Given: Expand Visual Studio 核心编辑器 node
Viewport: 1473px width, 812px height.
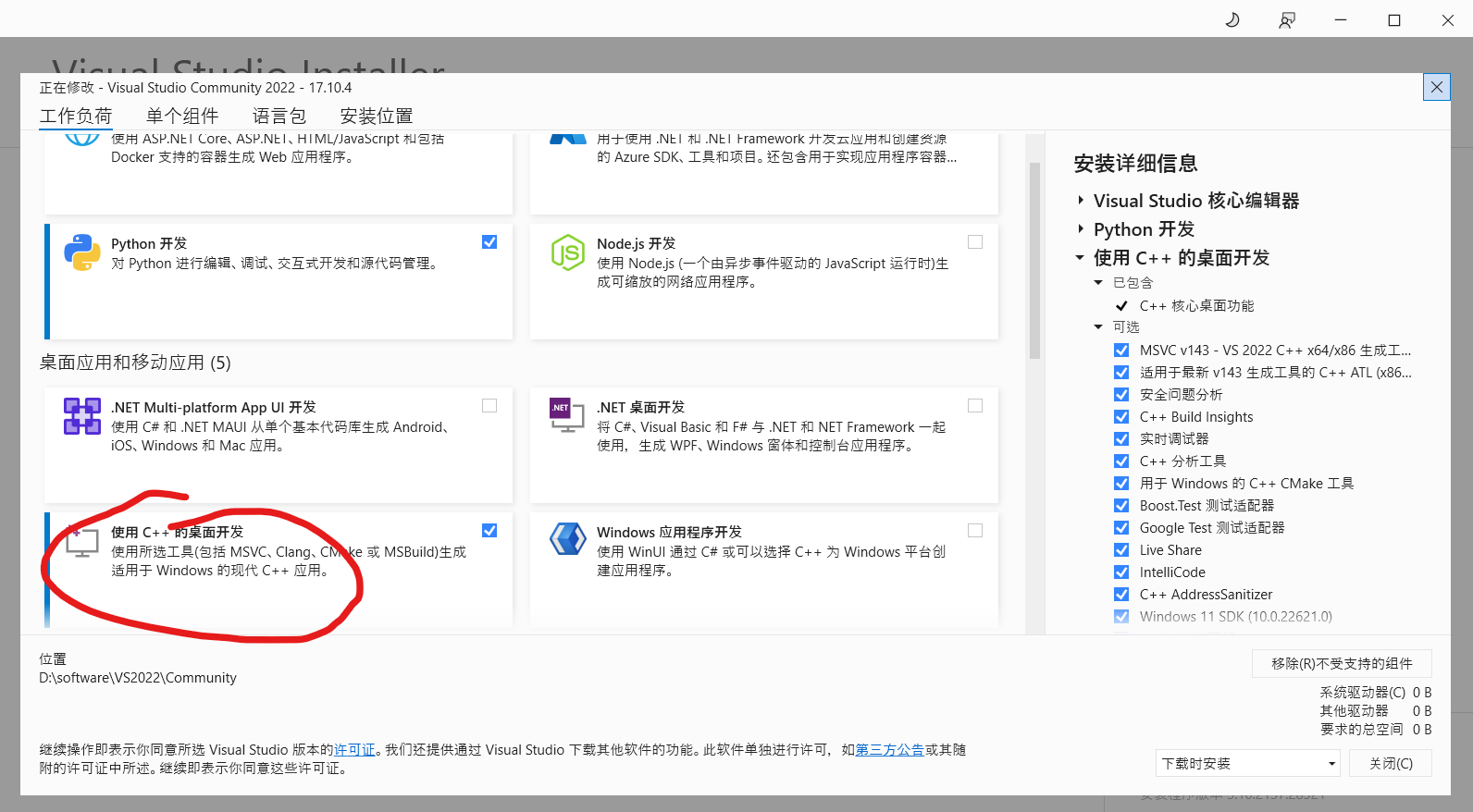Looking at the screenshot, I should tap(1080, 201).
